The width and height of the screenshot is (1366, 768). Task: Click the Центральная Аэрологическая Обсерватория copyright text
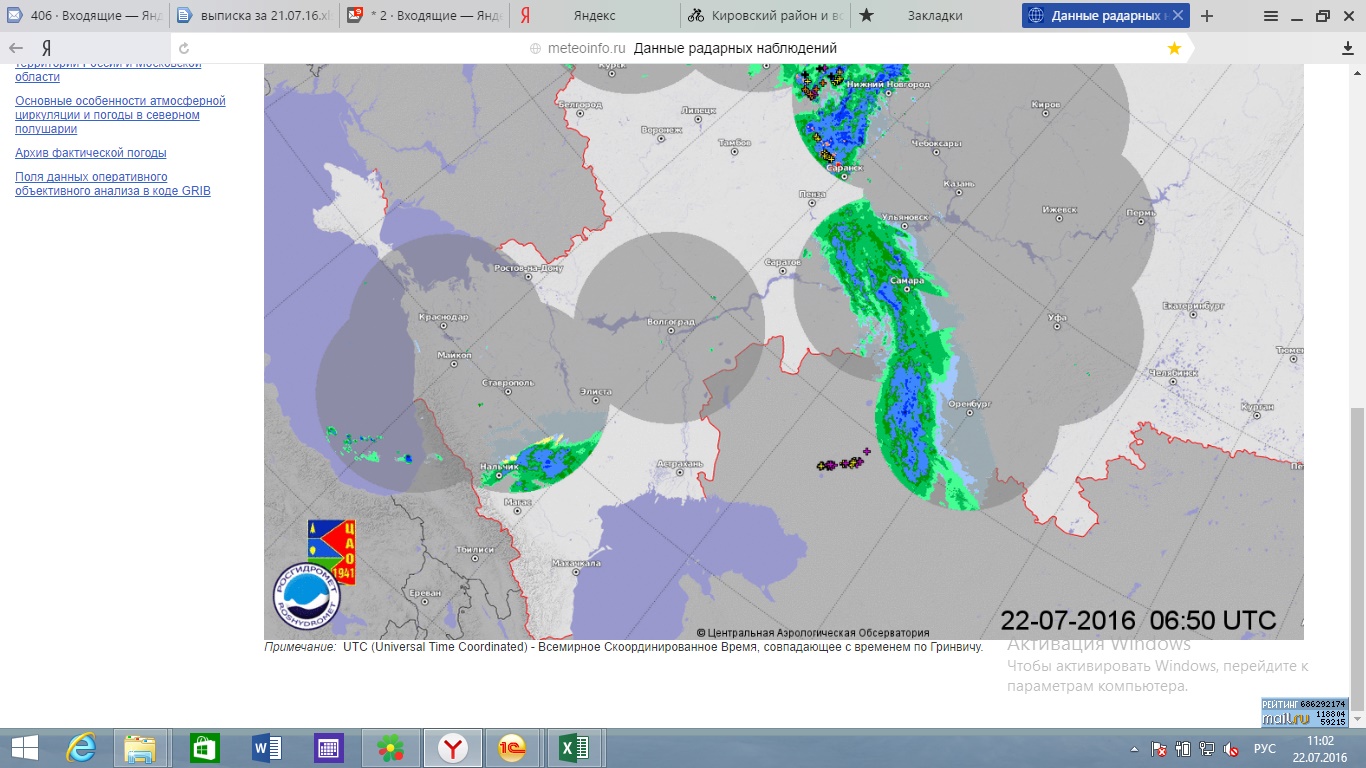tap(813, 632)
